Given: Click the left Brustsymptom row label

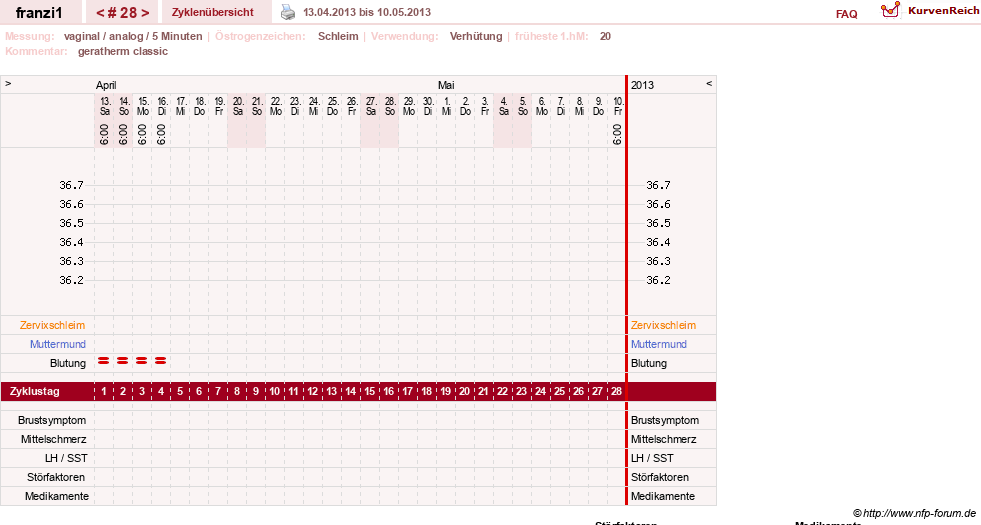Looking at the screenshot, I should pos(52,421).
